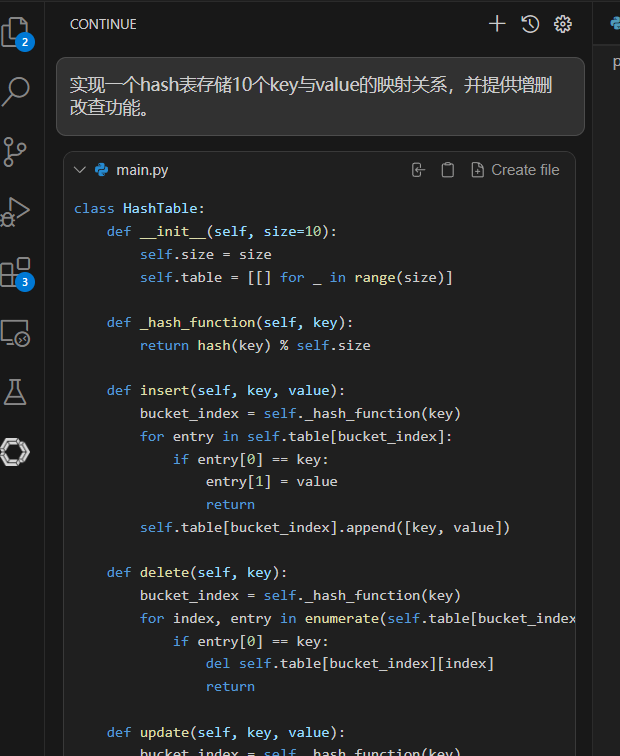The image size is (620, 756).
Task: Click the 'def delete(self, key):' line
Action: click(x=197, y=572)
